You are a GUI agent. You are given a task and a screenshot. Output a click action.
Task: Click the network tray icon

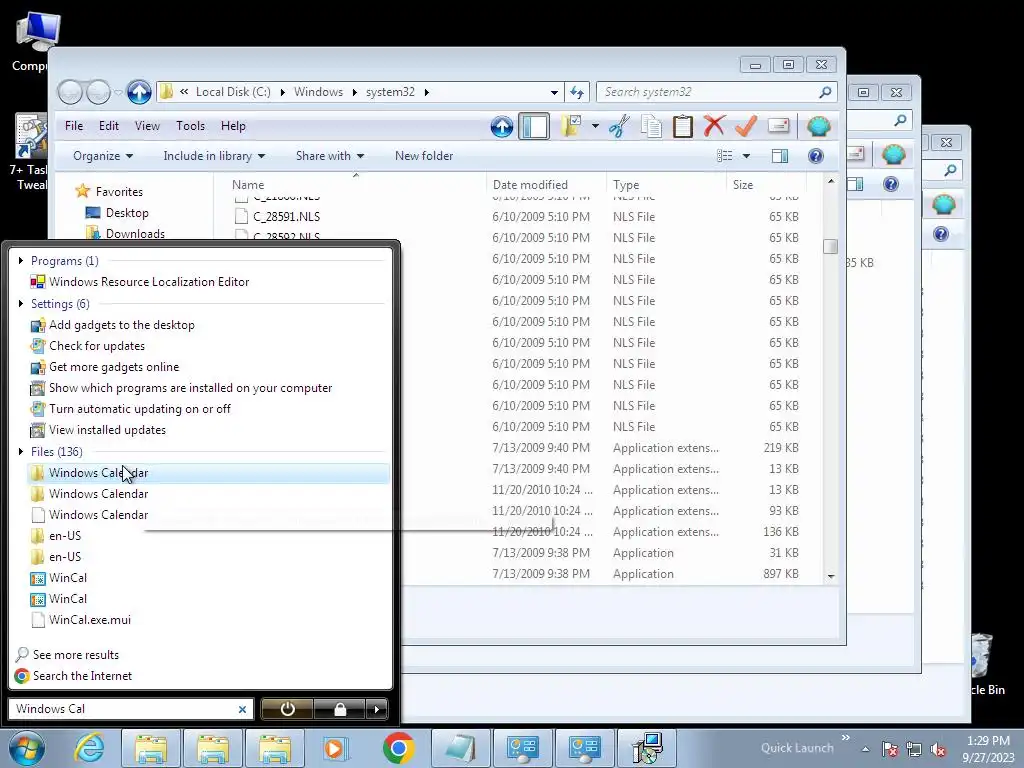[914, 749]
